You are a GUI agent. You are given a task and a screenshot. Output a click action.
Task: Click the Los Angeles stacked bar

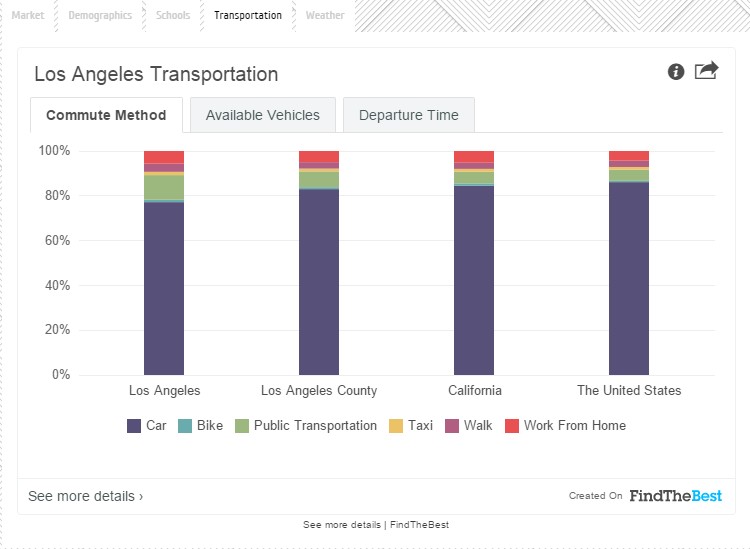click(164, 280)
